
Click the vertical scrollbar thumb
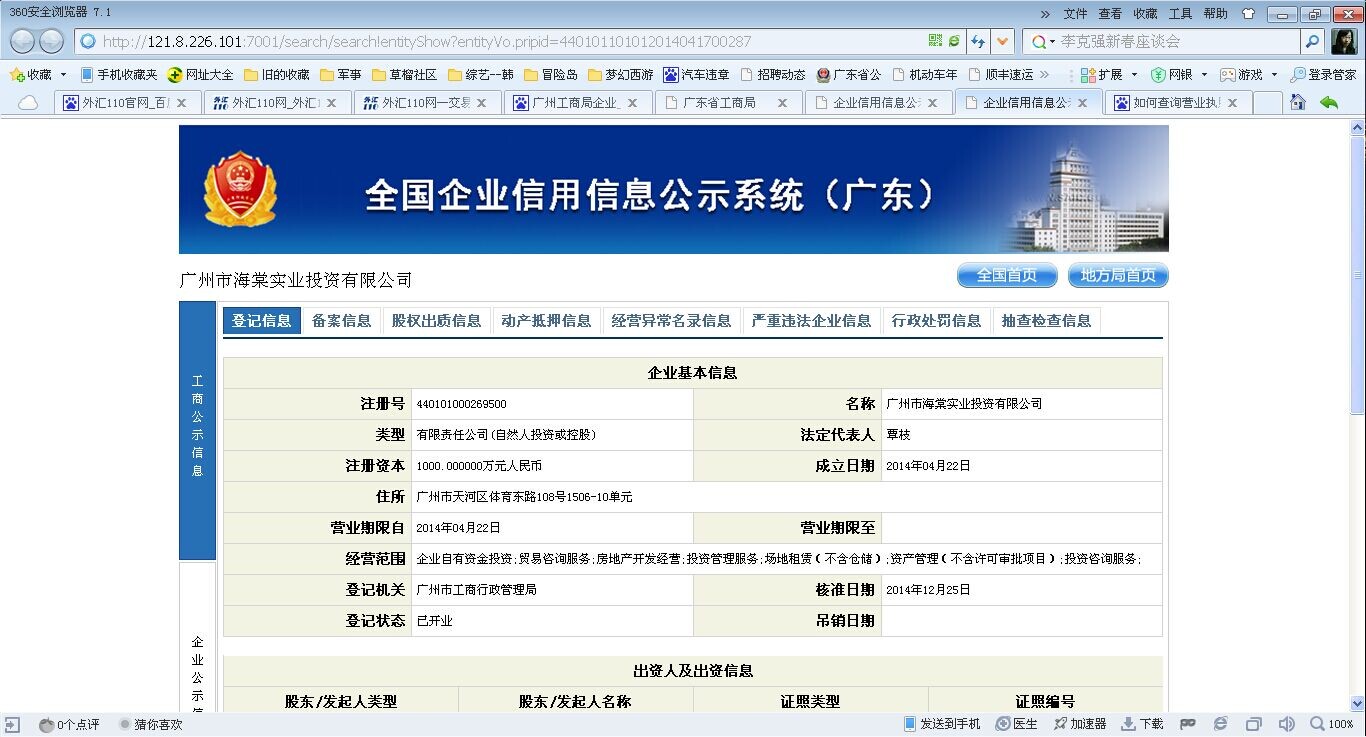tap(1357, 275)
